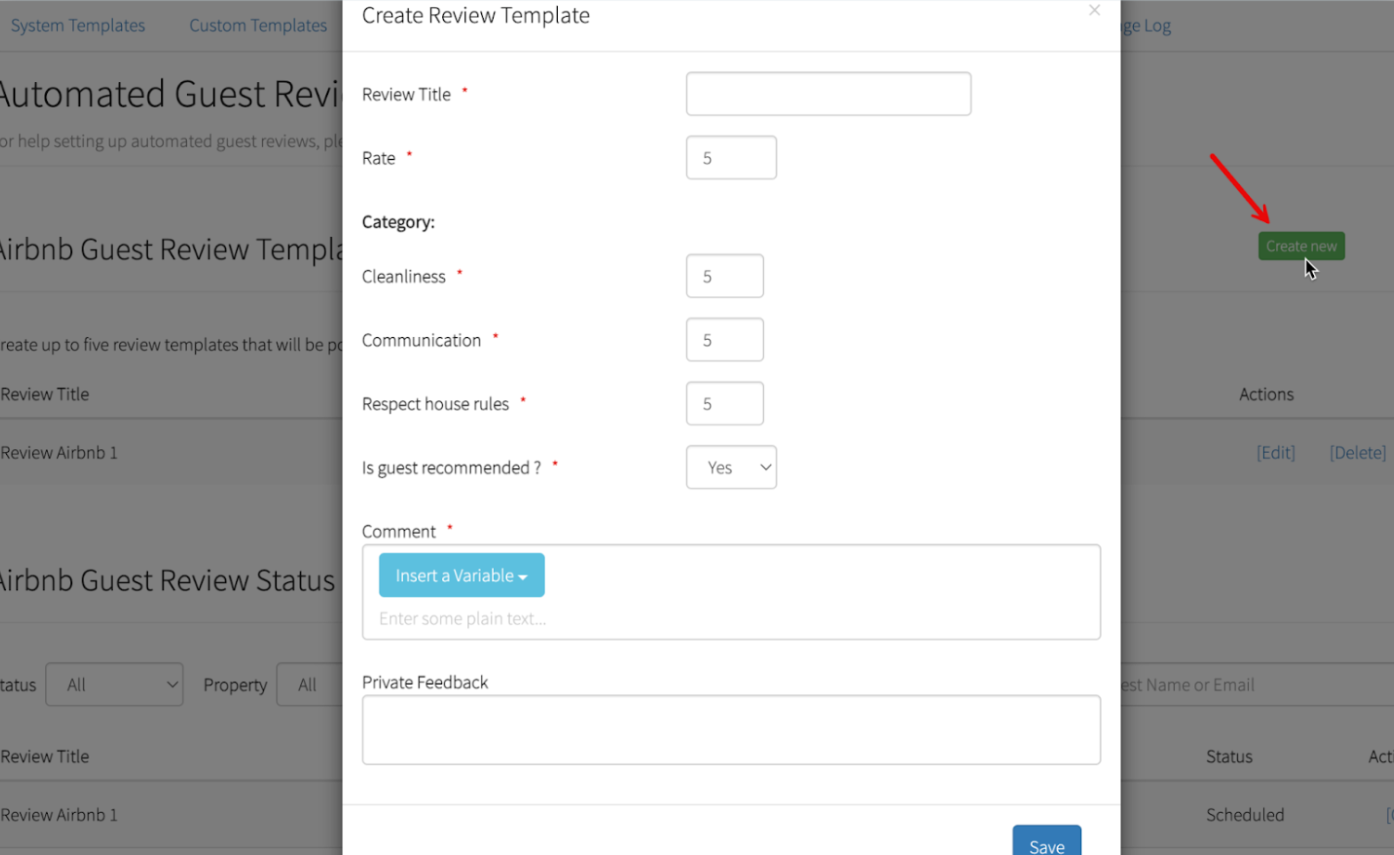The width and height of the screenshot is (1394, 855).
Task: Click the green Create new button
Action: click(1301, 246)
